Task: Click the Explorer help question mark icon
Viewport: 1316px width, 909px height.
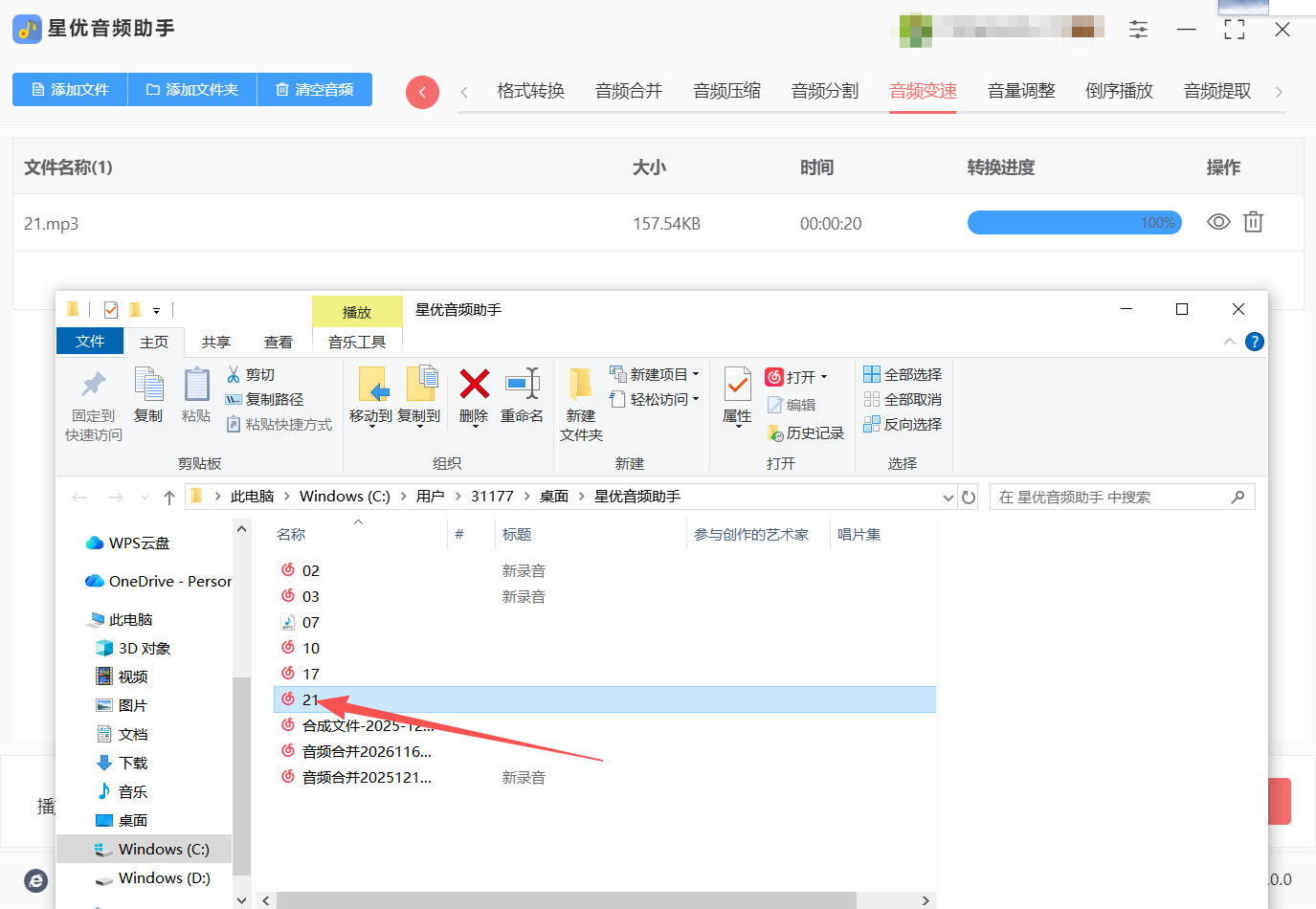Action: point(1255,342)
